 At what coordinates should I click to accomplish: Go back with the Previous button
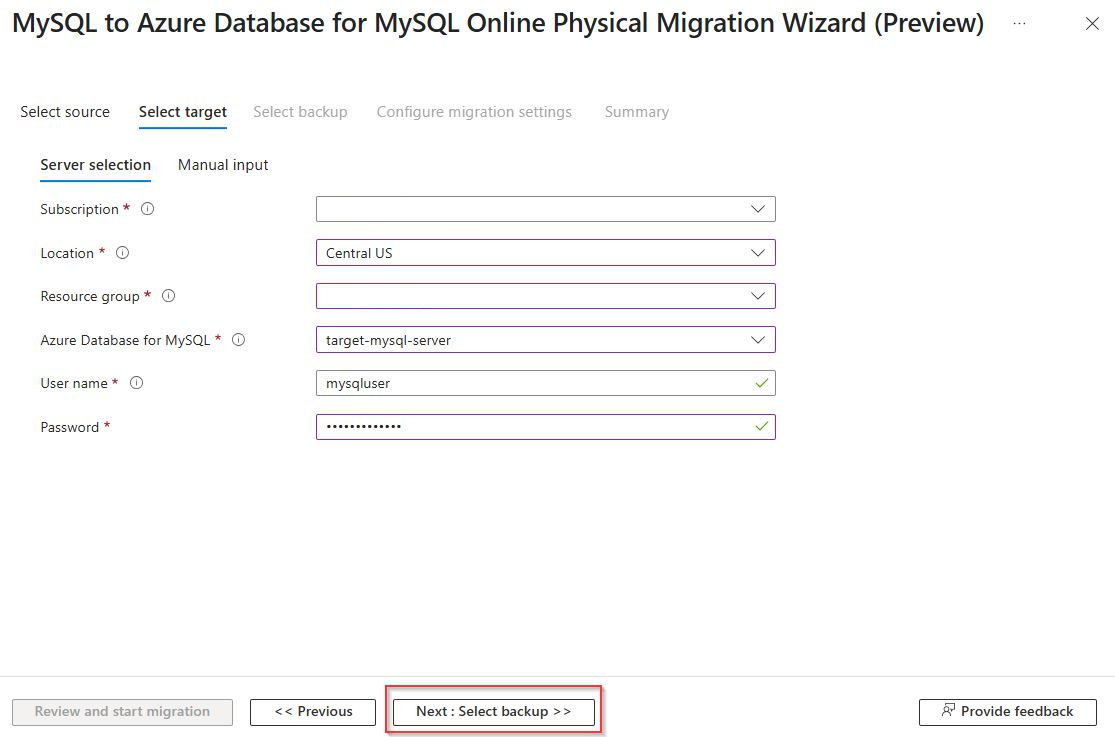(313, 711)
